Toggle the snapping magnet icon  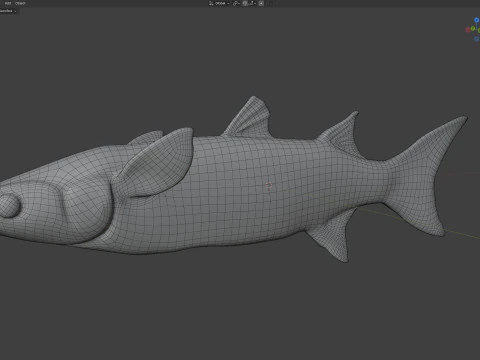tap(245, 3)
